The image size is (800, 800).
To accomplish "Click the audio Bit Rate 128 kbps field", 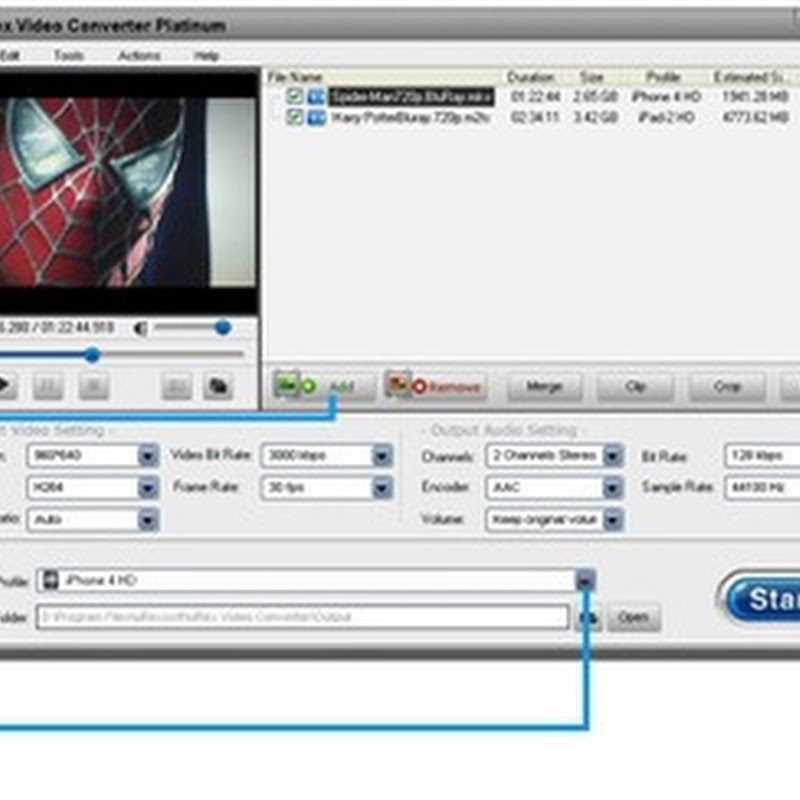I will 762,456.
